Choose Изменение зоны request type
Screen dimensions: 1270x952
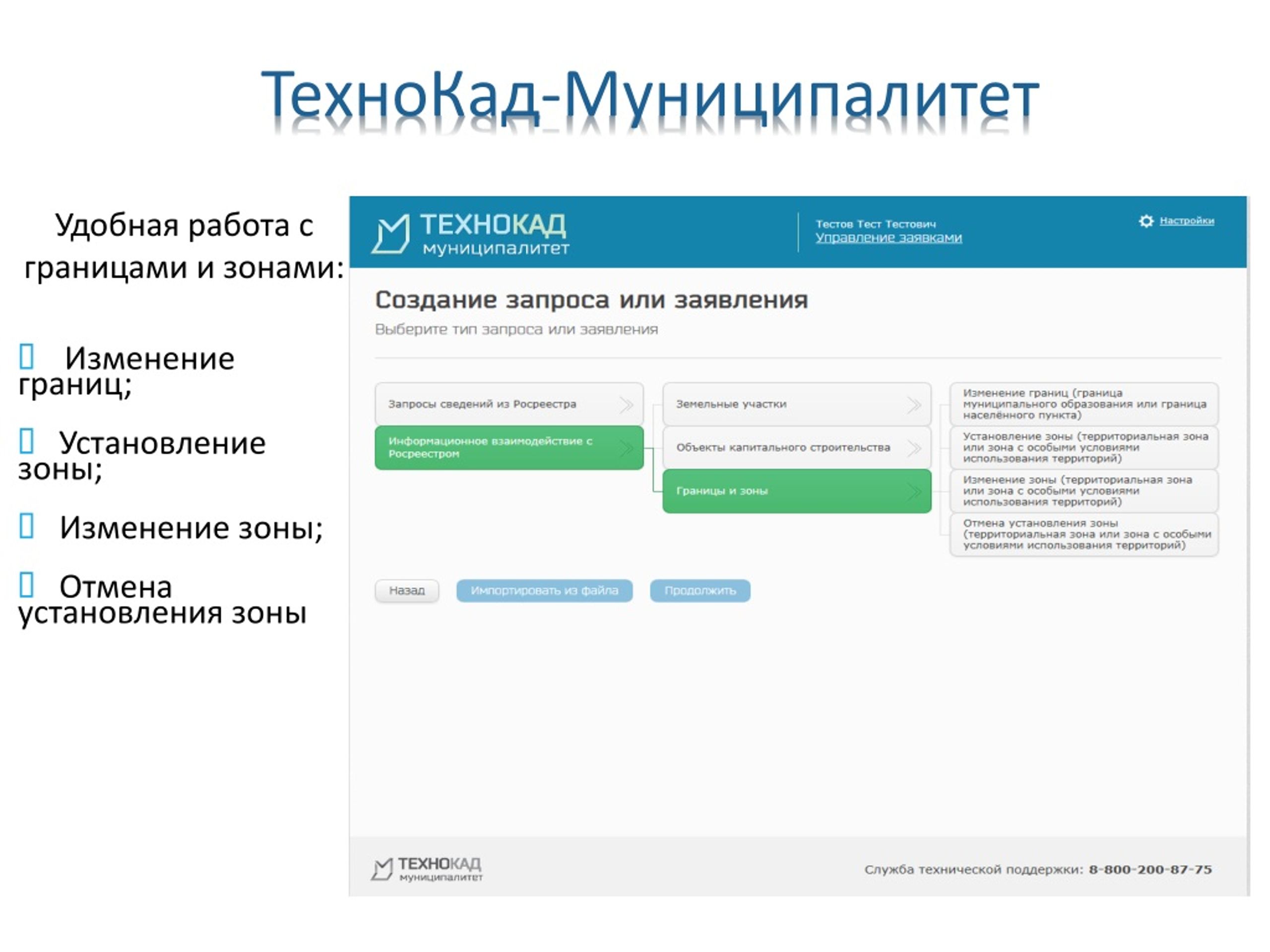1084,491
